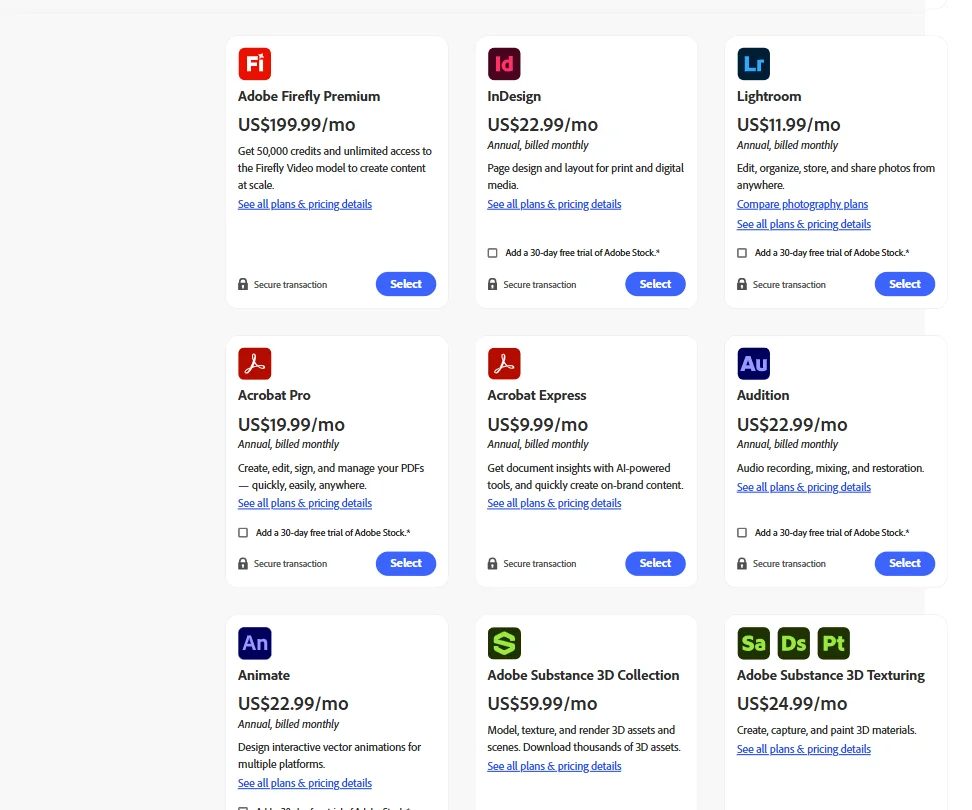Click the Adobe Substance 3D Collection title

tap(583, 675)
